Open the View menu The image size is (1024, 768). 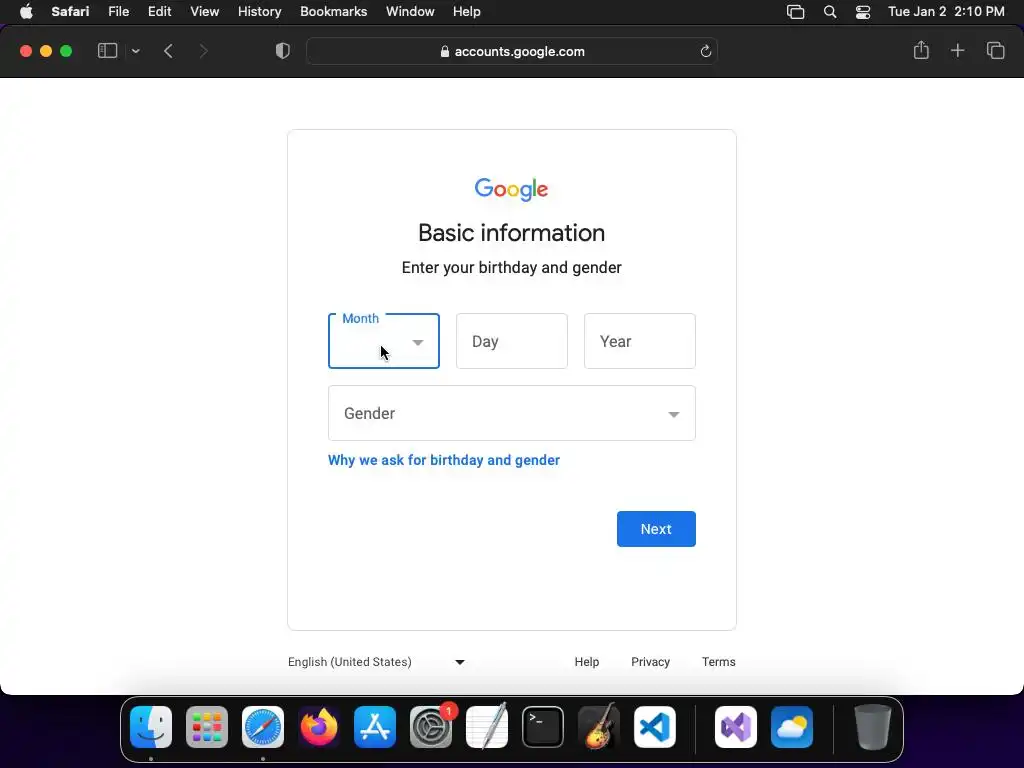coord(204,12)
